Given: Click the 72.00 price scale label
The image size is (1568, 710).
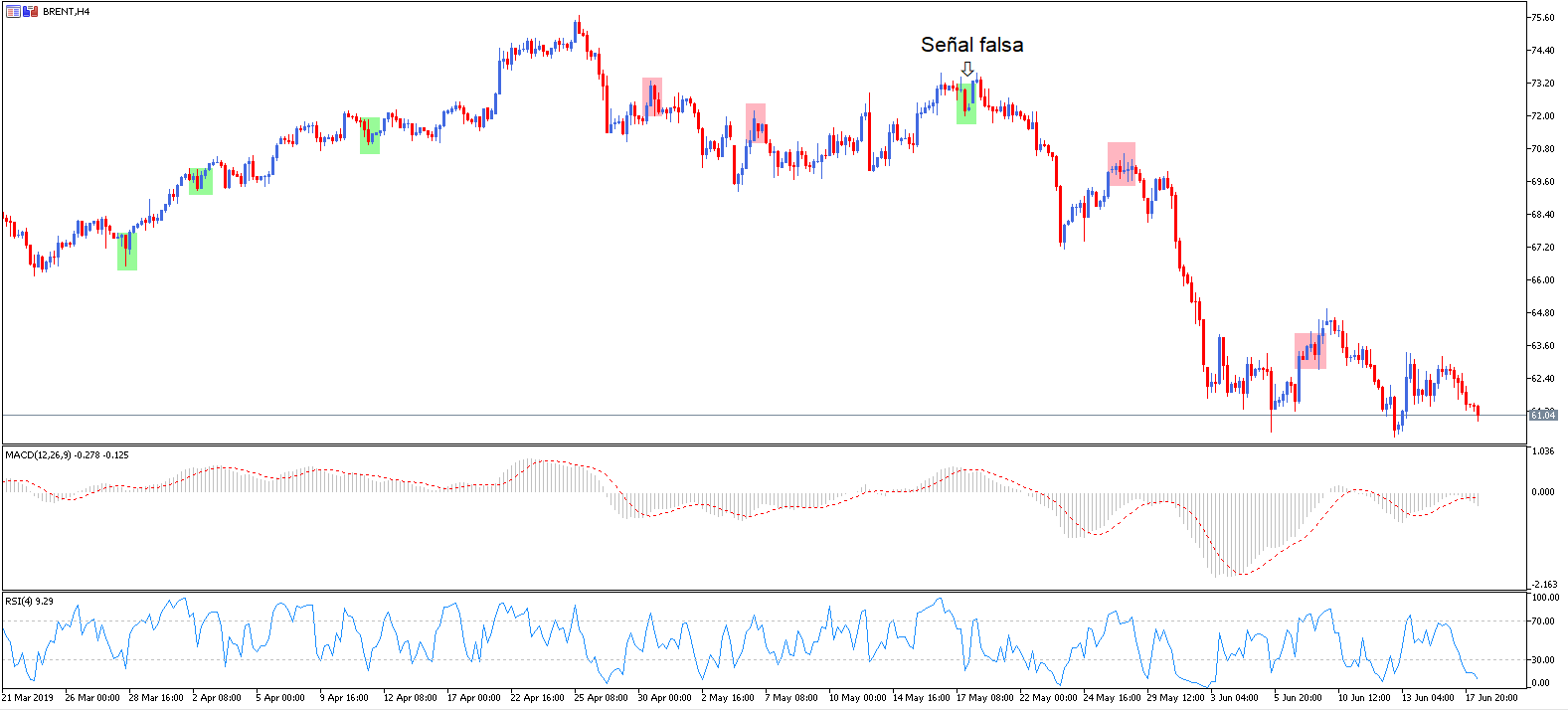Looking at the screenshot, I should (x=1543, y=116).
